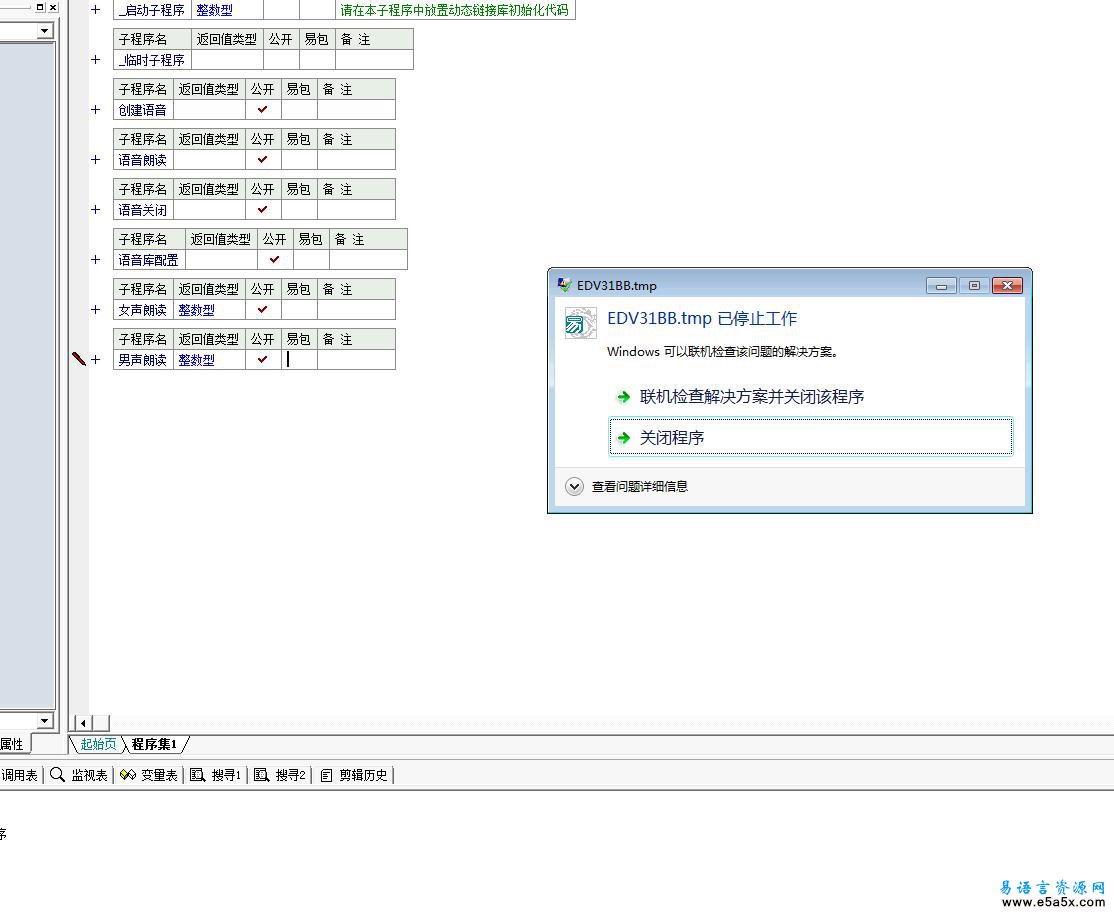Toggle the 公开 checkmark for 创建语音
This screenshot has width=1114, height=915.
coord(263,110)
